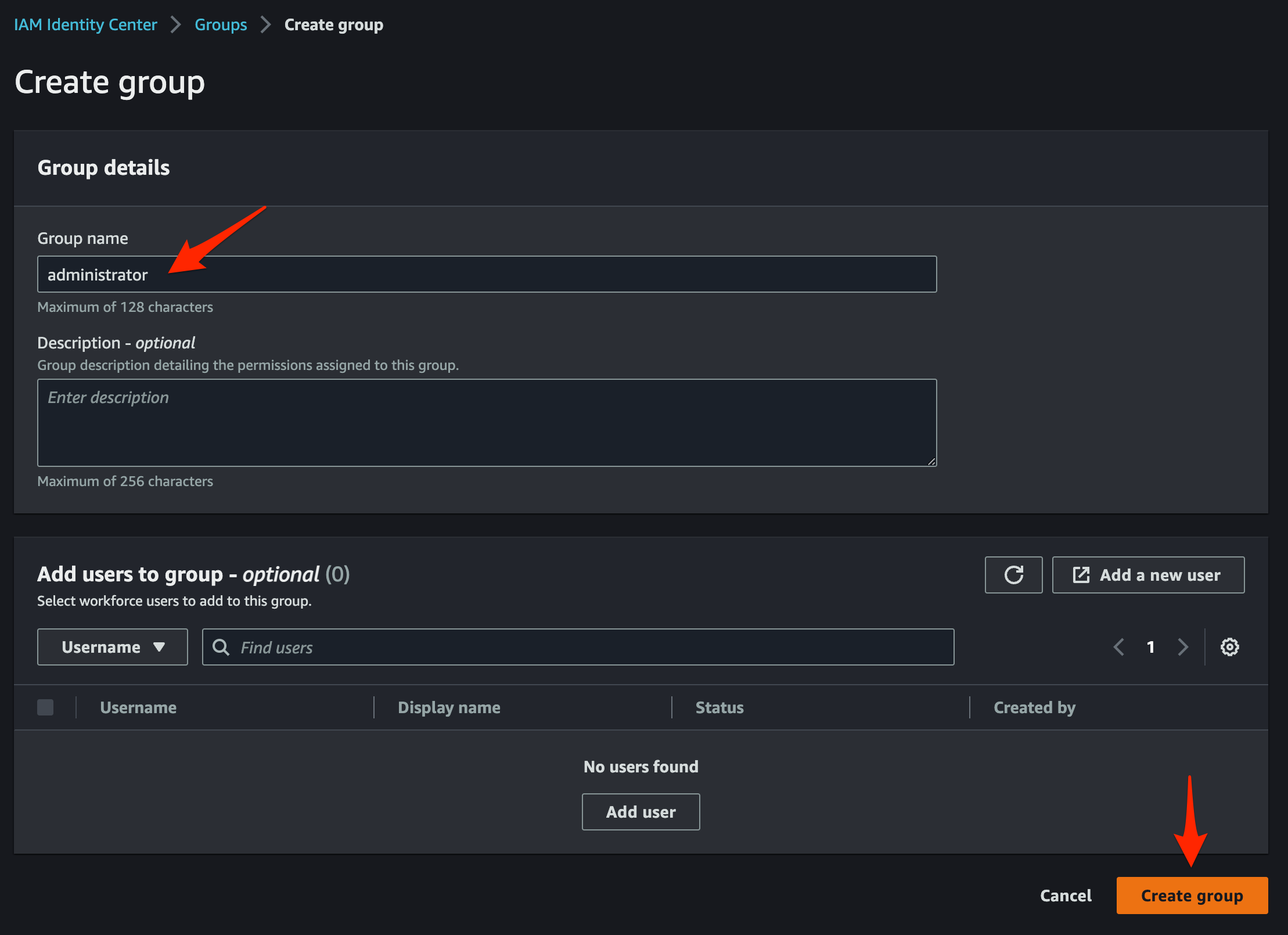Viewport: 1288px width, 935px height.
Task: Click the magnifier icon in Find users
Action: click(221, 647)
